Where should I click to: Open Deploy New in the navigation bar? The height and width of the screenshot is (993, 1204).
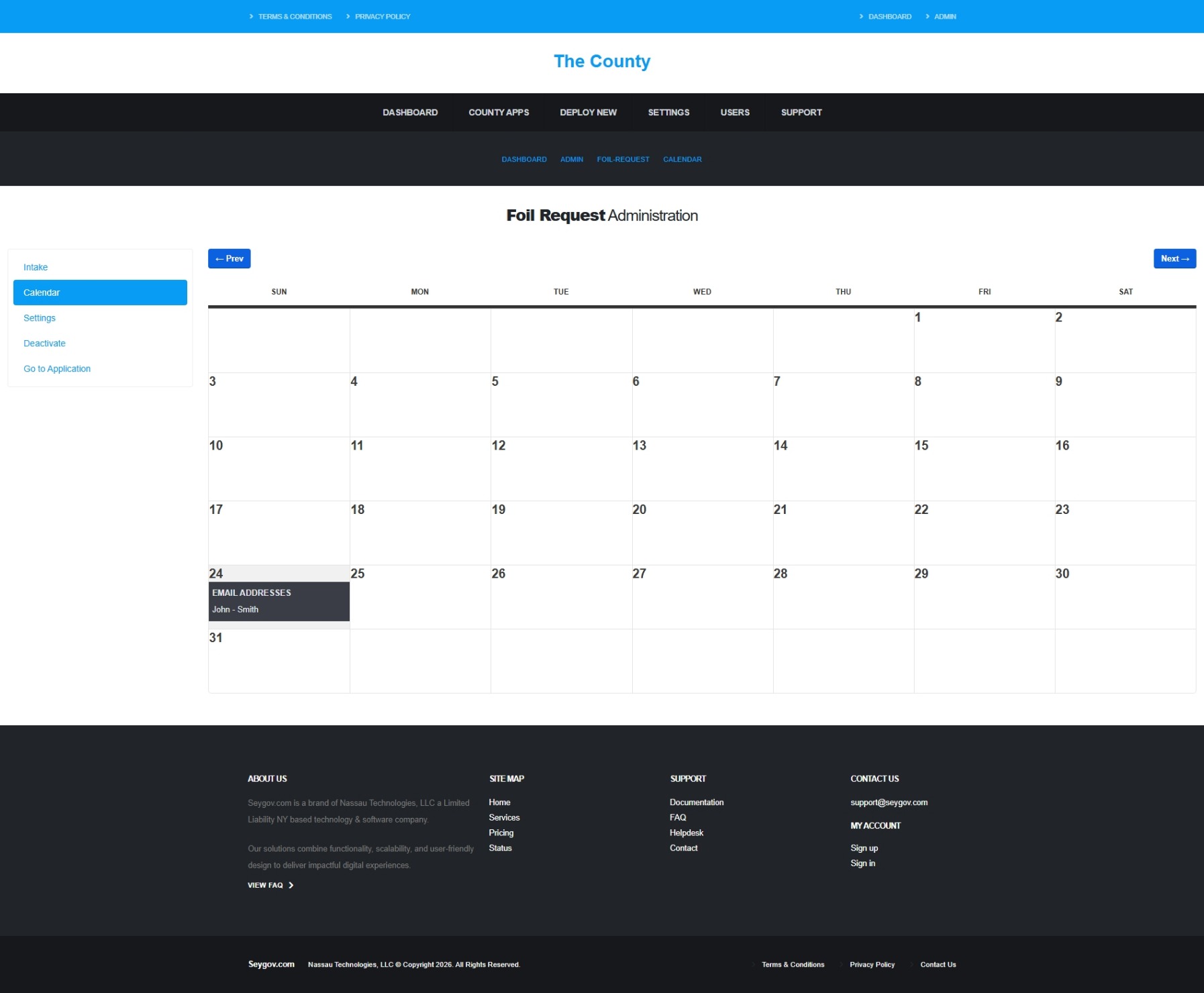[x=588, y=112]
